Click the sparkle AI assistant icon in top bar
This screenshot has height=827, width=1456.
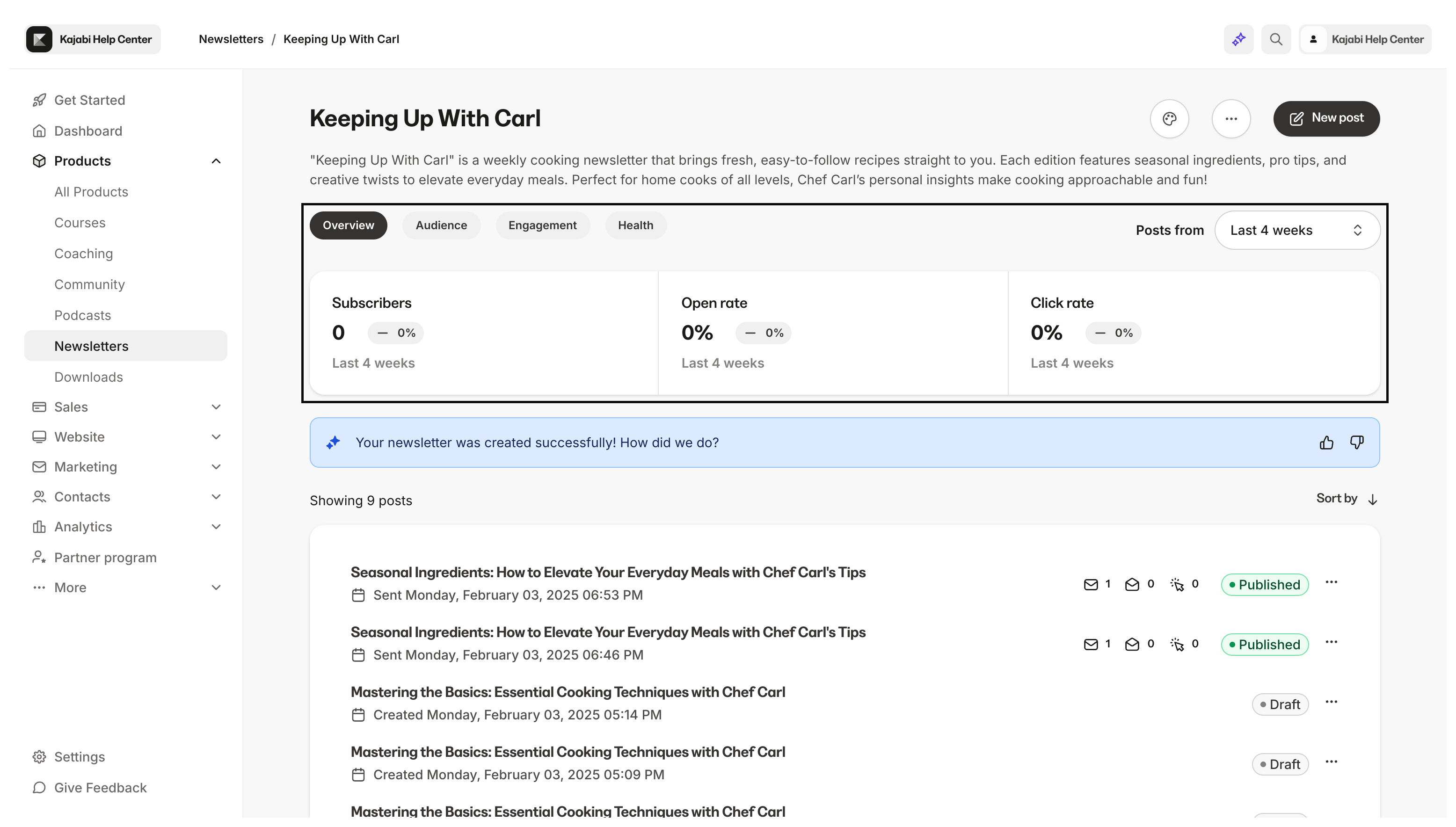click(x=1238, y=39)
